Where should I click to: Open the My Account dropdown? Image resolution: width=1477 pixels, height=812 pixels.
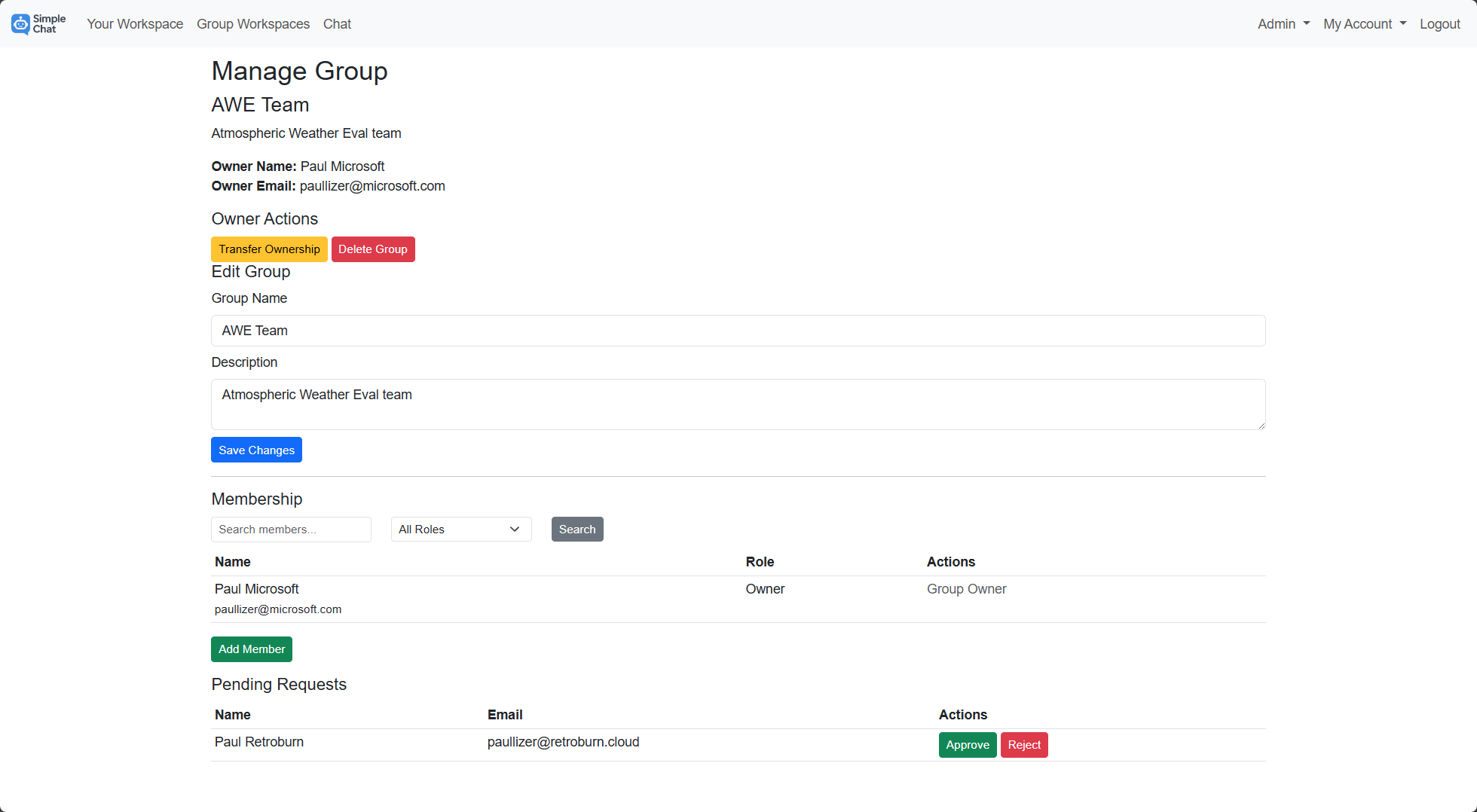[1364, 23]
